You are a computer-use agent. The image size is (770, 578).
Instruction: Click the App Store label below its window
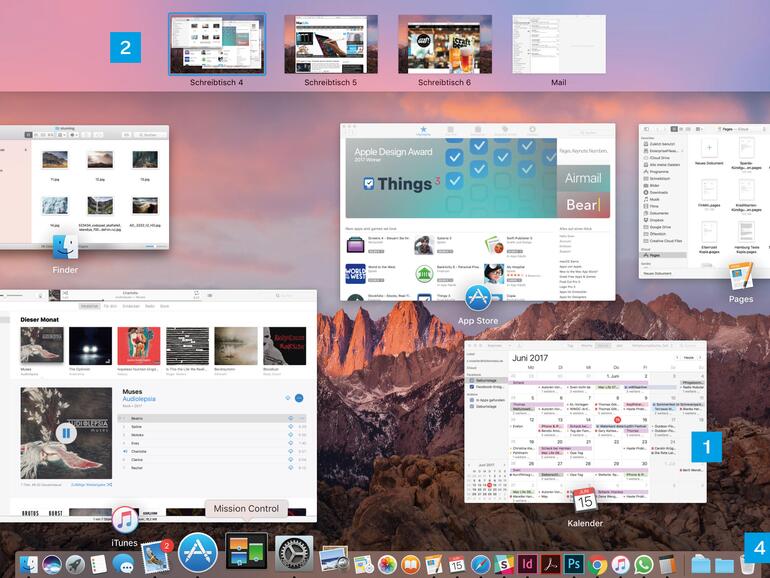pyautogui.click(x=478, y=321)
